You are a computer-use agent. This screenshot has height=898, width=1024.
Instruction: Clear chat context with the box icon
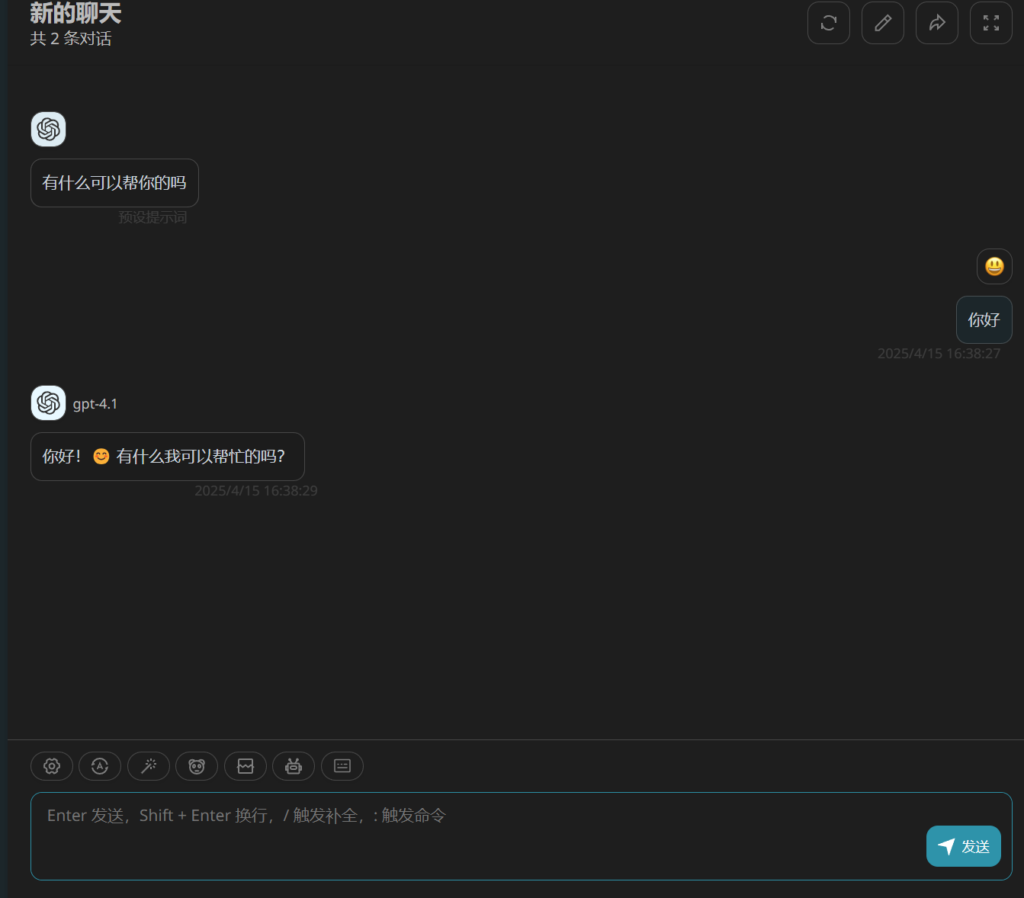click(x=245, y=766)
